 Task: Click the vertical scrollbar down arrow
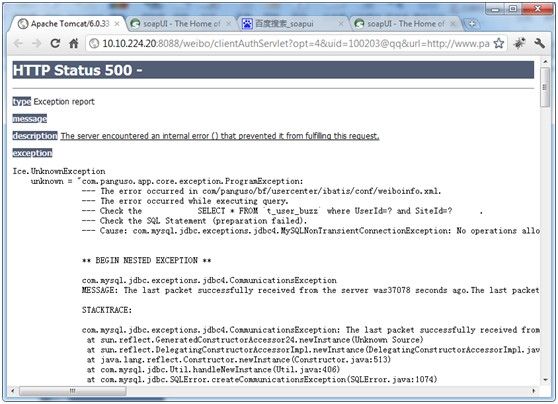point(545,380)
